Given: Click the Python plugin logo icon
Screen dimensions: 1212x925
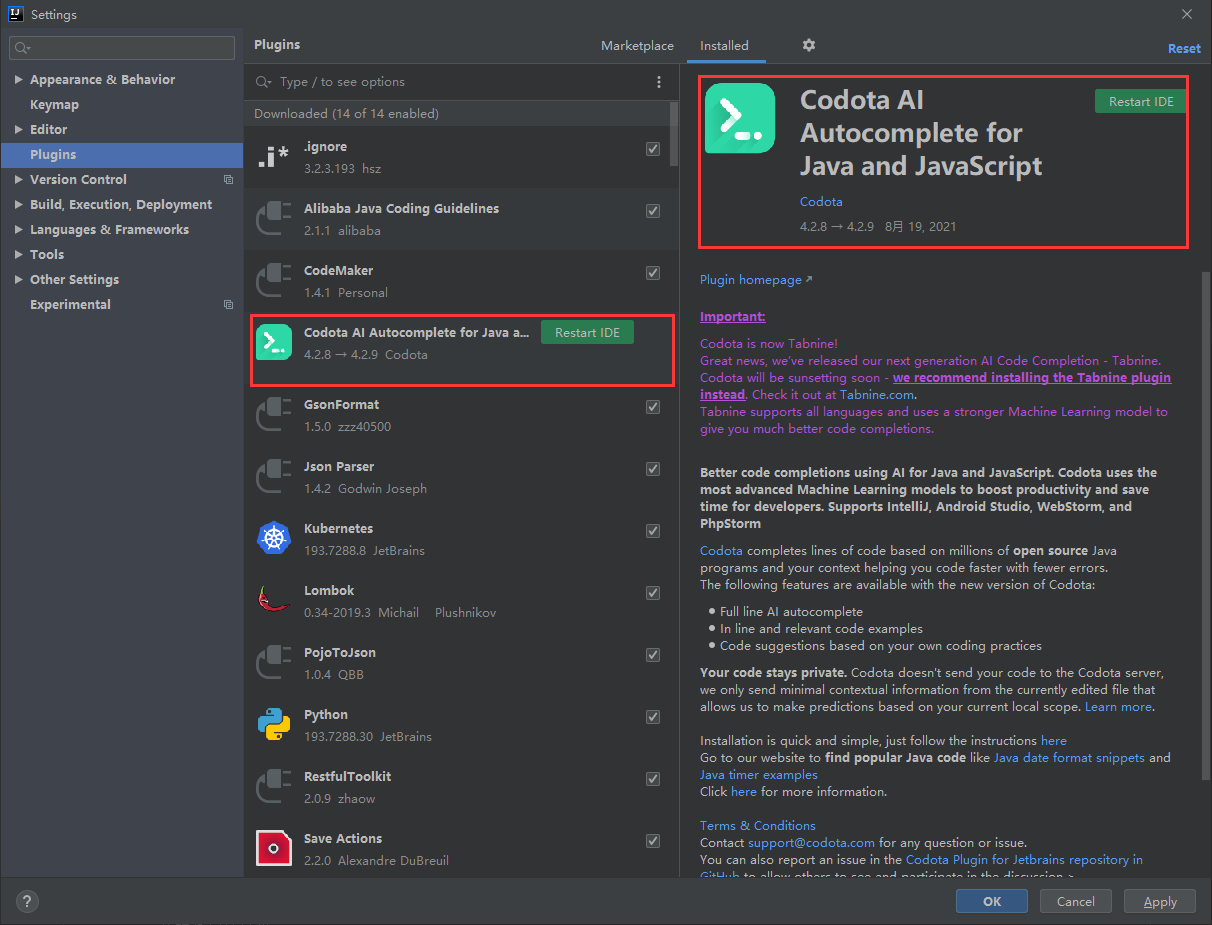Looking at the screenshot, I should tap(273, 725).
